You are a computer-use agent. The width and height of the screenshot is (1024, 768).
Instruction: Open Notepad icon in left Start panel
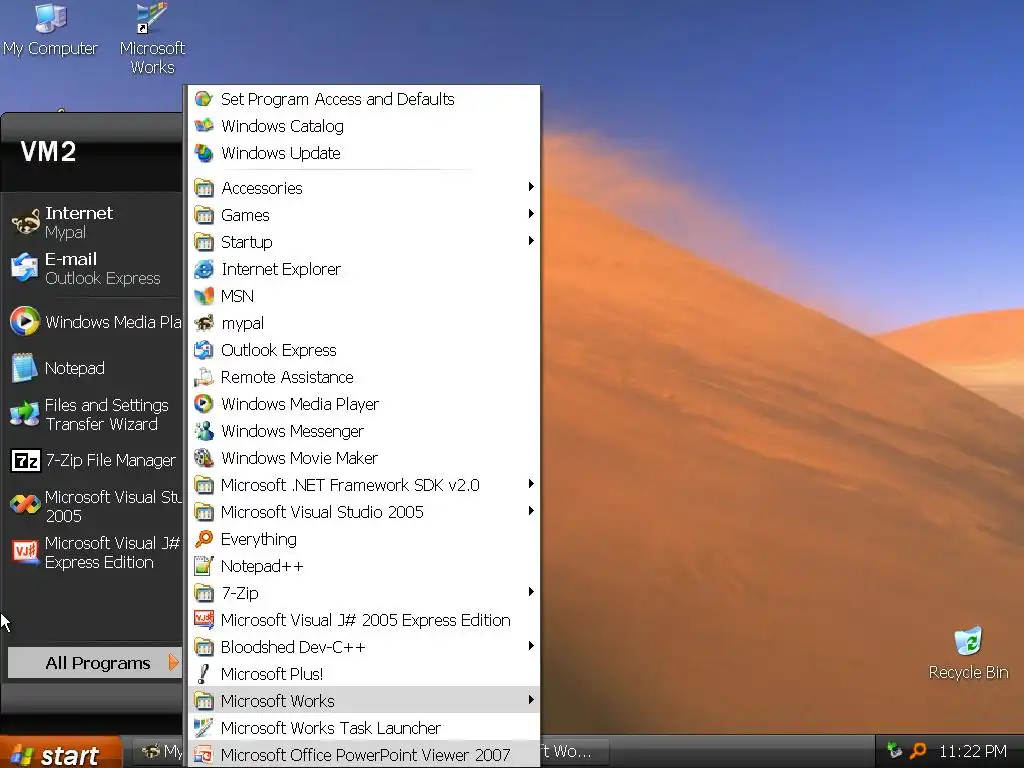click(25, 368)
